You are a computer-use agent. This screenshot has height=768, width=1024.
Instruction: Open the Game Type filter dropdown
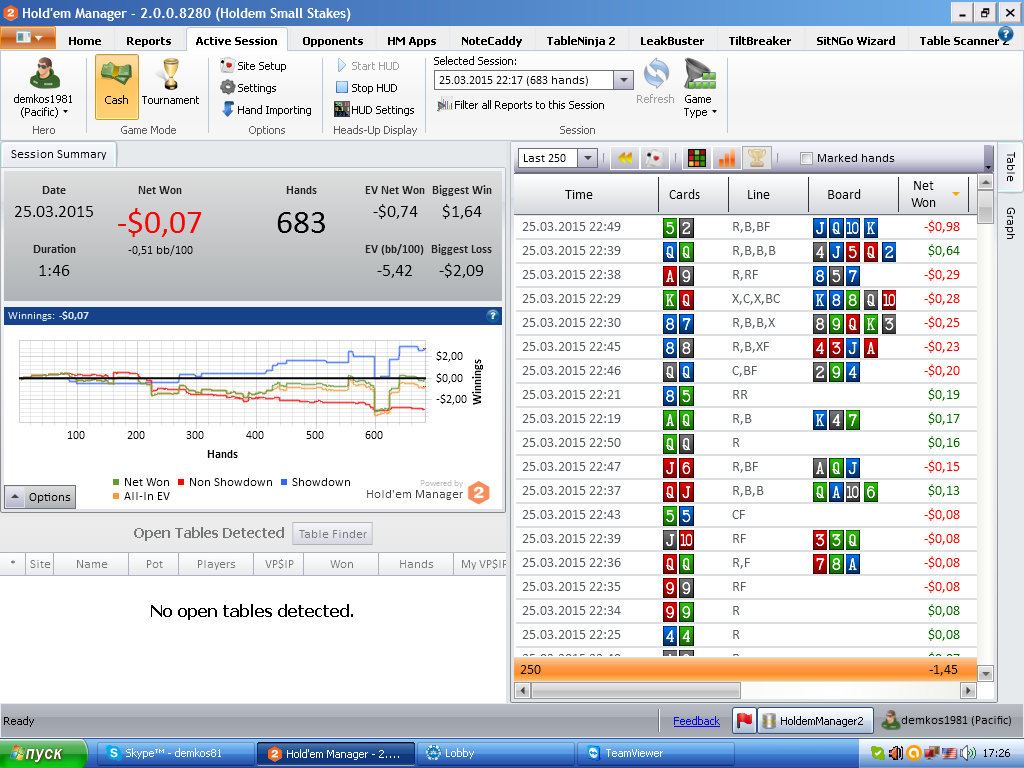700,88
